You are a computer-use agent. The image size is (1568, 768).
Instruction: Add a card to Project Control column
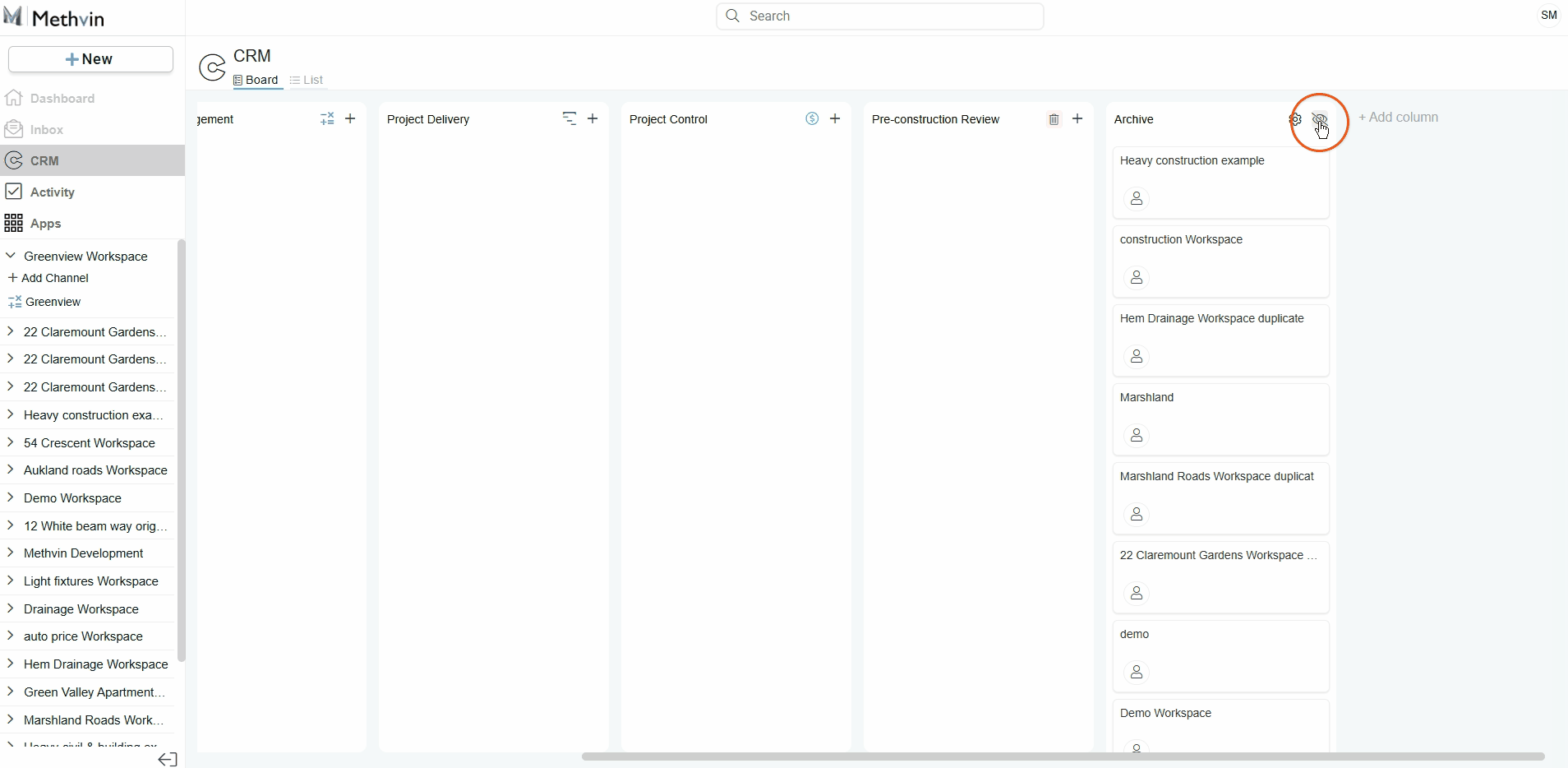(x=835, y=118)
